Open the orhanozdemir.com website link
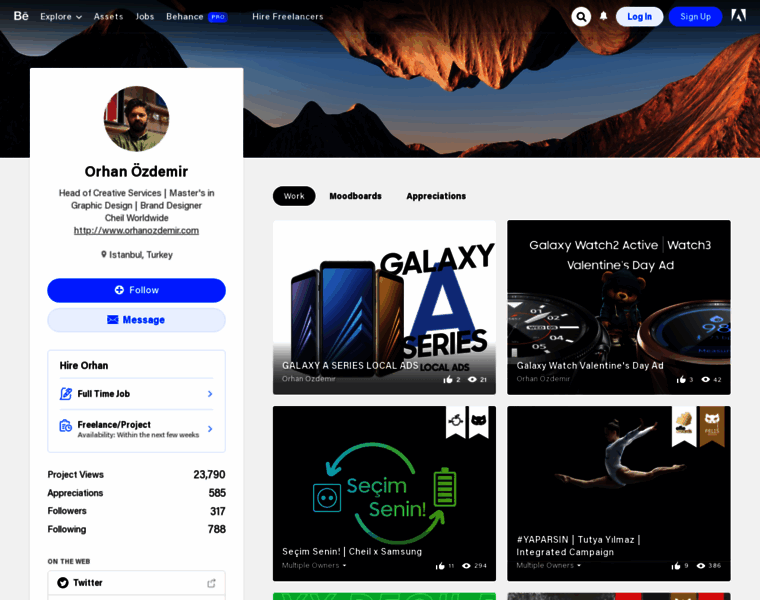The width and height of the screenshot is (760, 600). 136,231
